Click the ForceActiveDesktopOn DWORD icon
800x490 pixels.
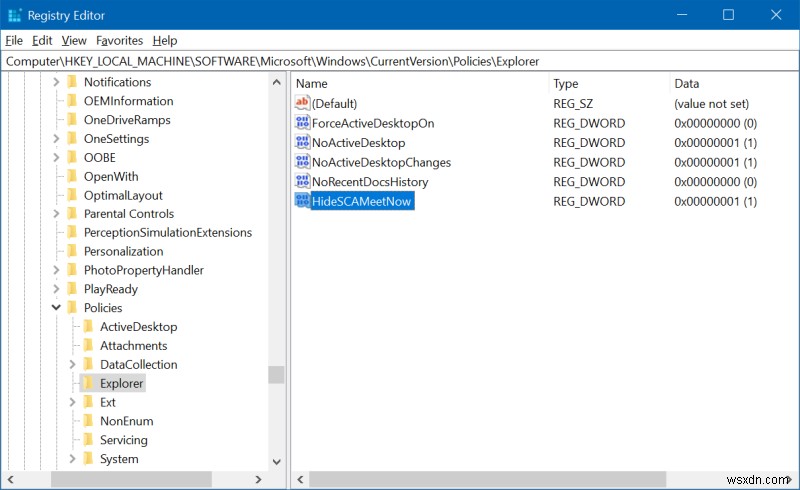(302, 122)
